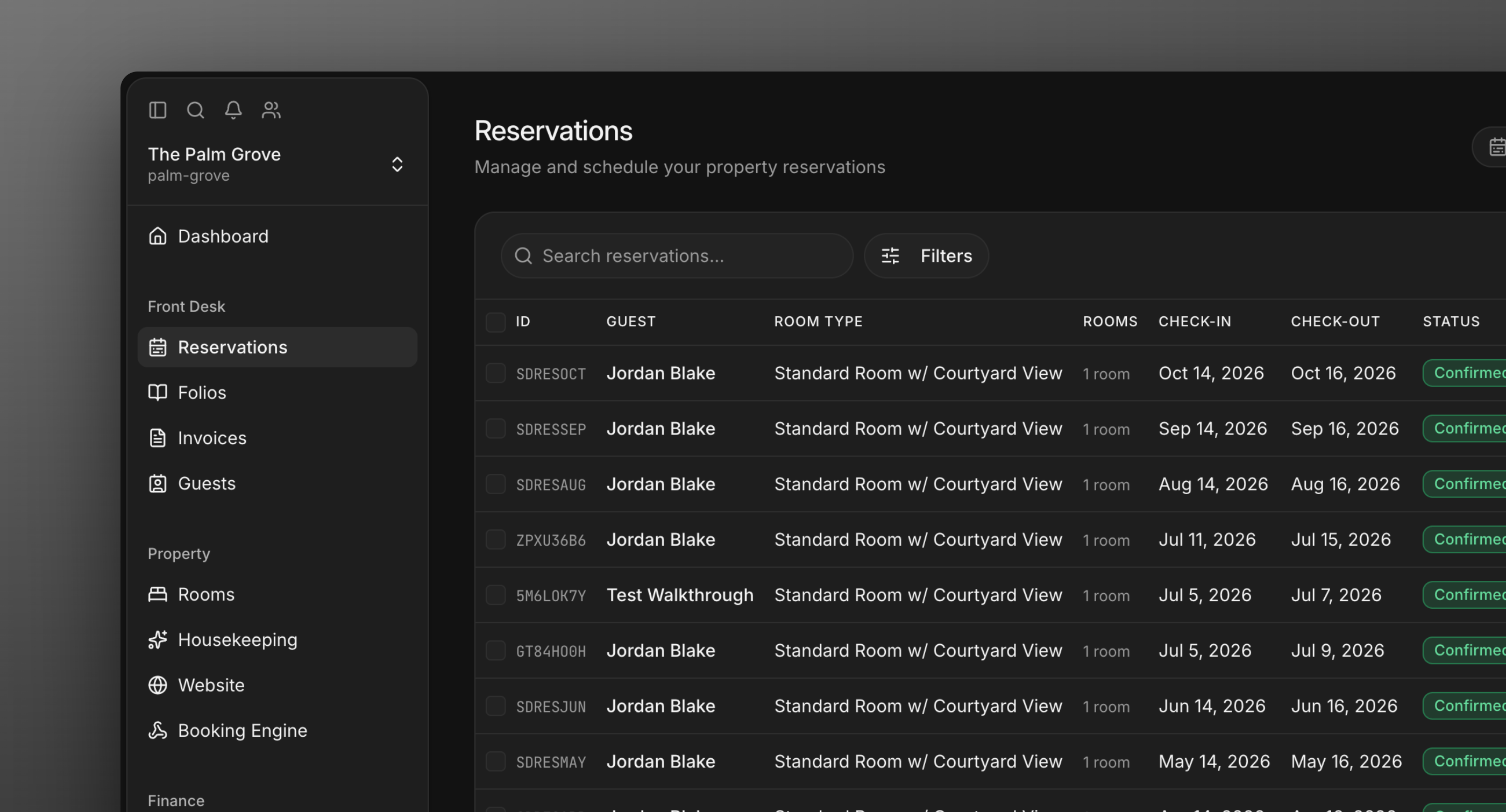This screenshot has height=812, width=1506.
Task: Check the SDRESAUG reservation row
Action: (495, 484)
